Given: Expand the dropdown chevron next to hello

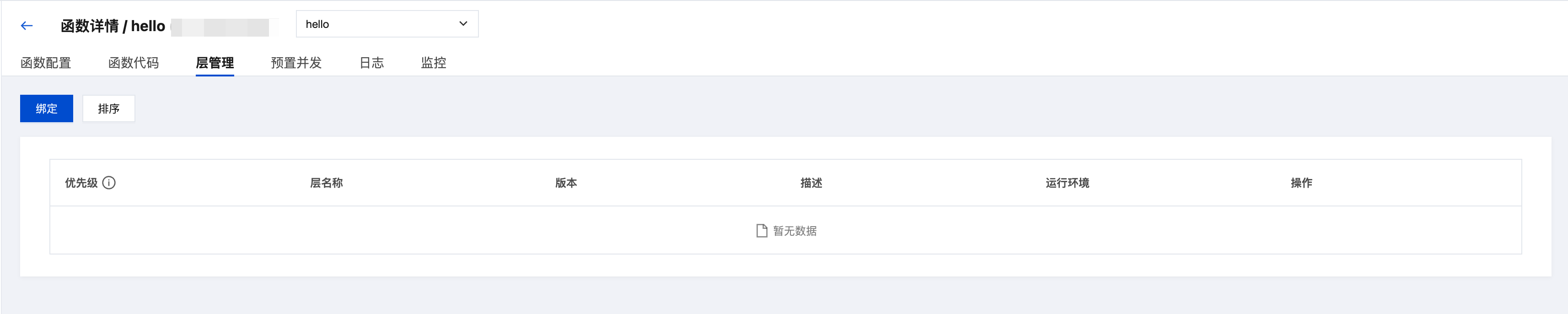Looking at the screenshot, I should 463,24.
